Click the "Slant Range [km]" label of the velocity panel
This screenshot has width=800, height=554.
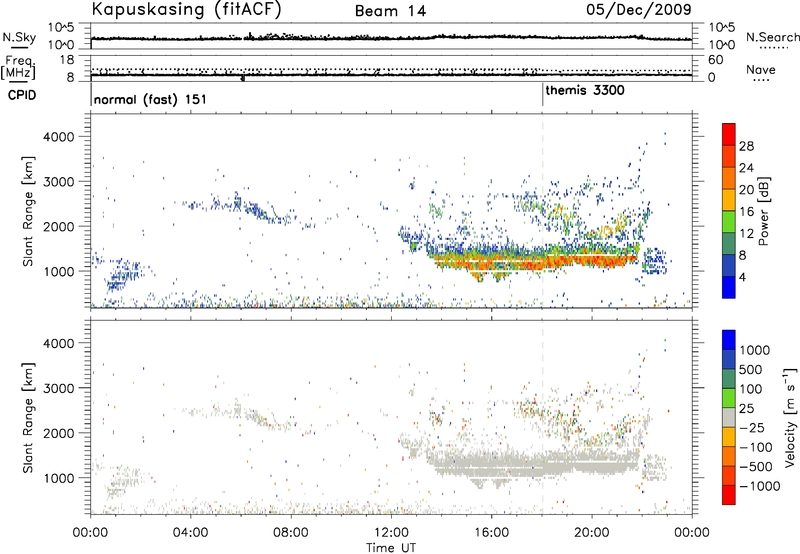pyautogui.click(x=28, y=418)
